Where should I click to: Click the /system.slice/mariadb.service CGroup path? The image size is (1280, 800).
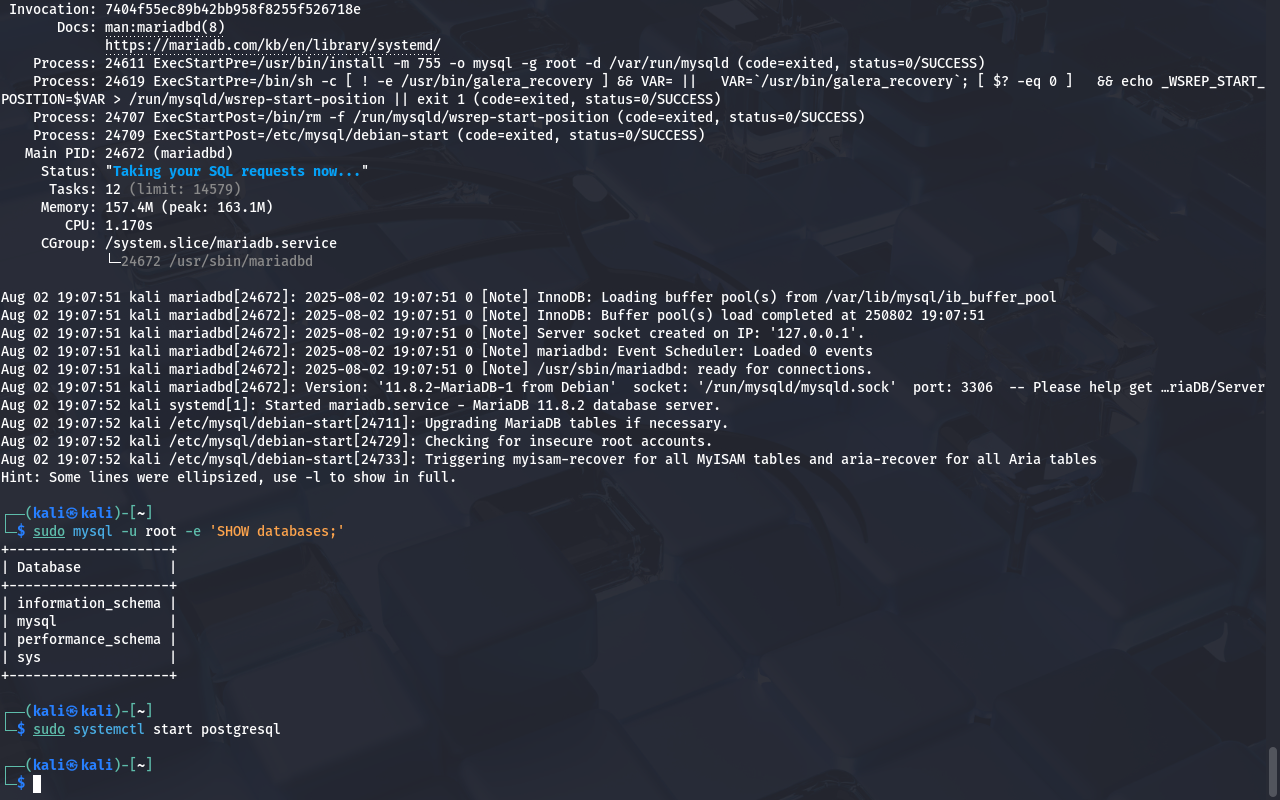point(221,243)
